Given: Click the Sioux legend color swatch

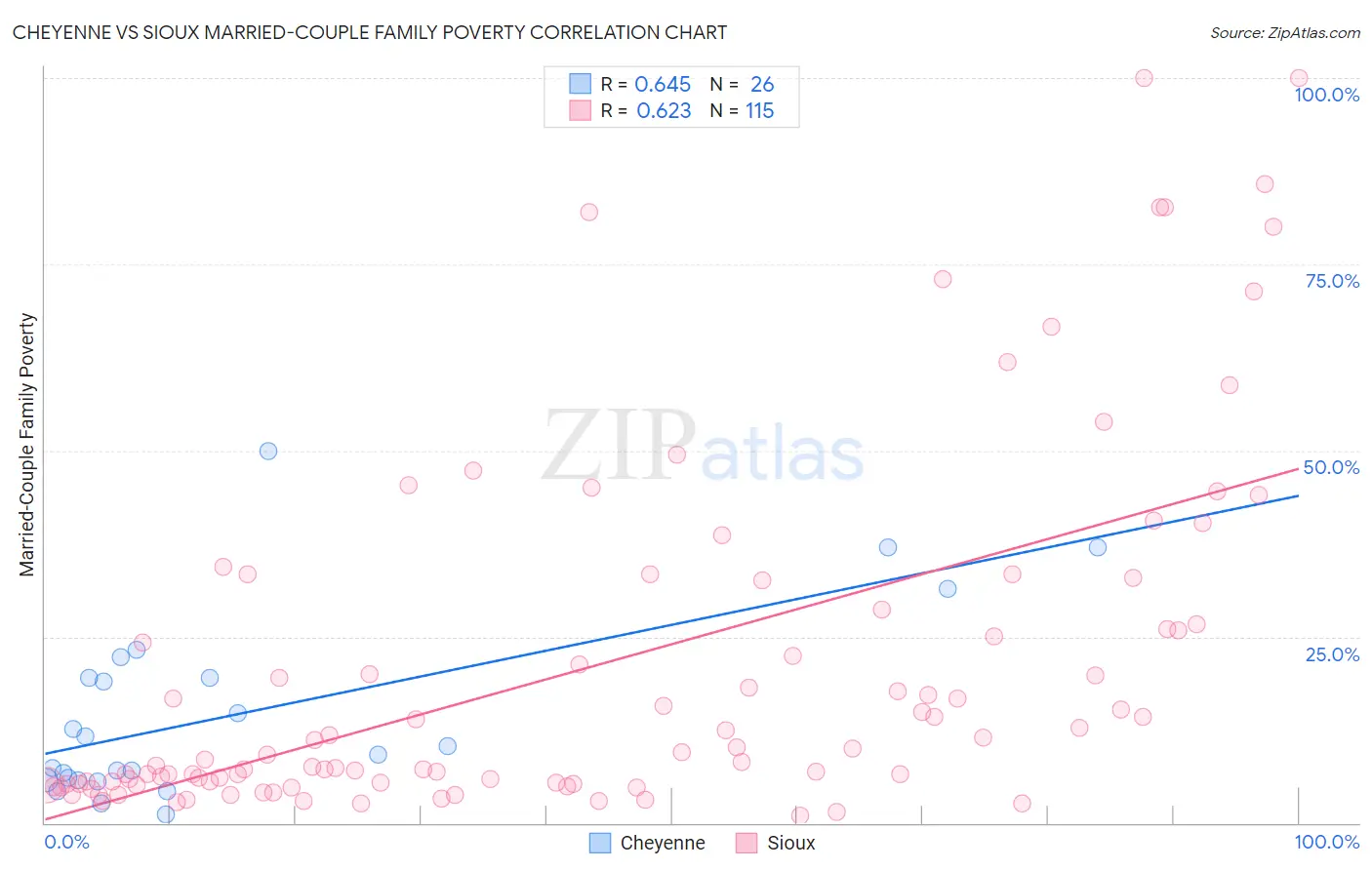Looking at the screenshot, I should 747,843.
